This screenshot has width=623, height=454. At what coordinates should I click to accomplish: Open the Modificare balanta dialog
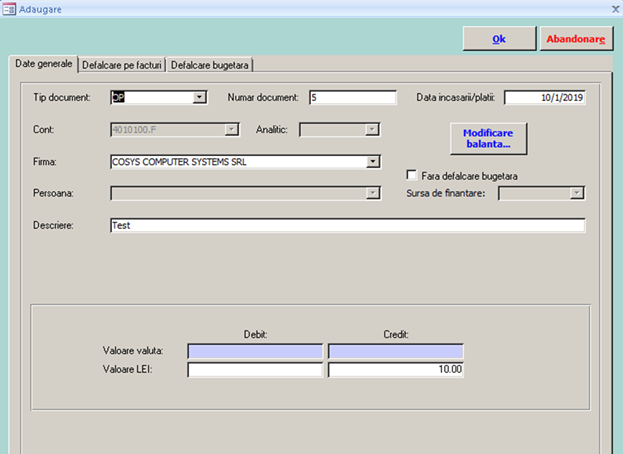pos(487,139)
